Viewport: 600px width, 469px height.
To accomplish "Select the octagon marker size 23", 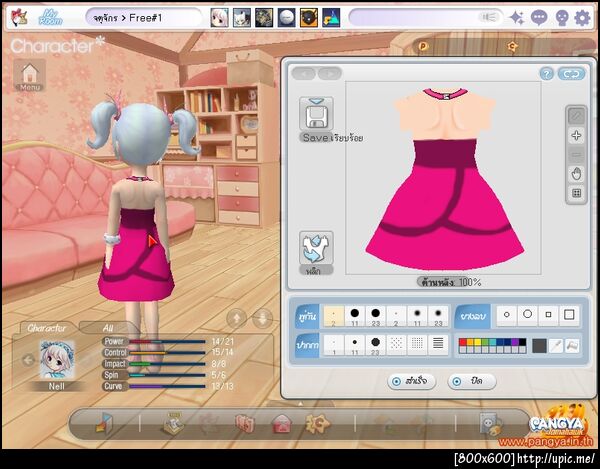I will point(376,345).
